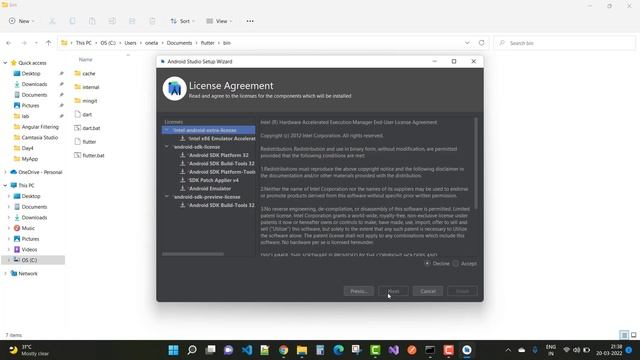The width and height of the screenshot is (640, 360).
Task: Click license text vertical scrollbar
Action: pos(476,163)
